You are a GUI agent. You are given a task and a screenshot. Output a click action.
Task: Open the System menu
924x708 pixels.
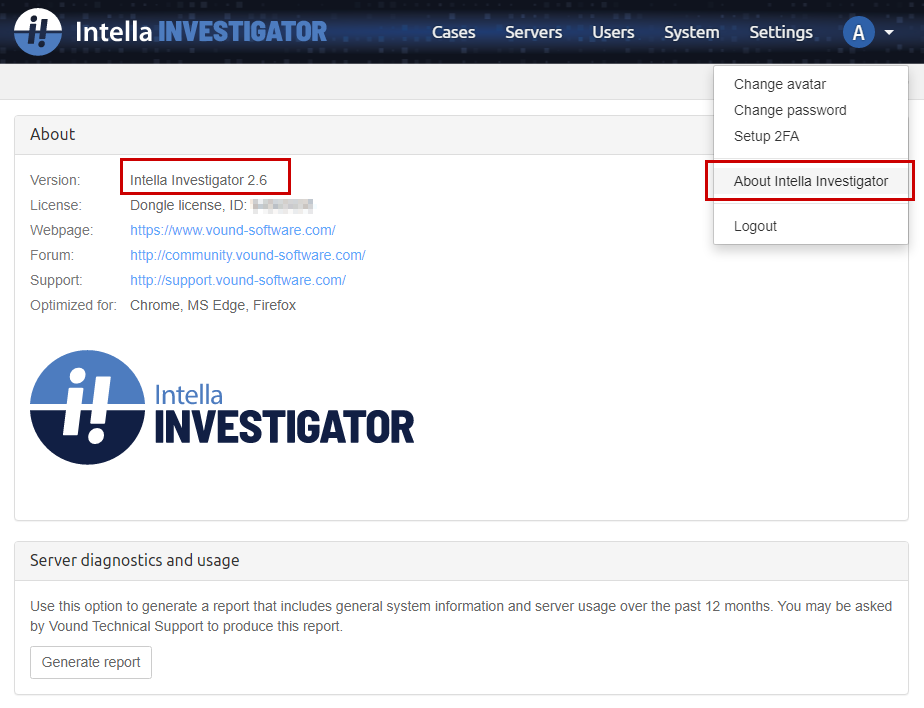(691, 32)
